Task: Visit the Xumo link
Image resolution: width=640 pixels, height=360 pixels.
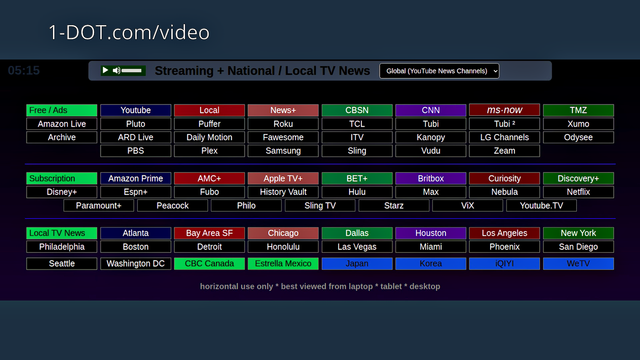Action: point(578,124)
